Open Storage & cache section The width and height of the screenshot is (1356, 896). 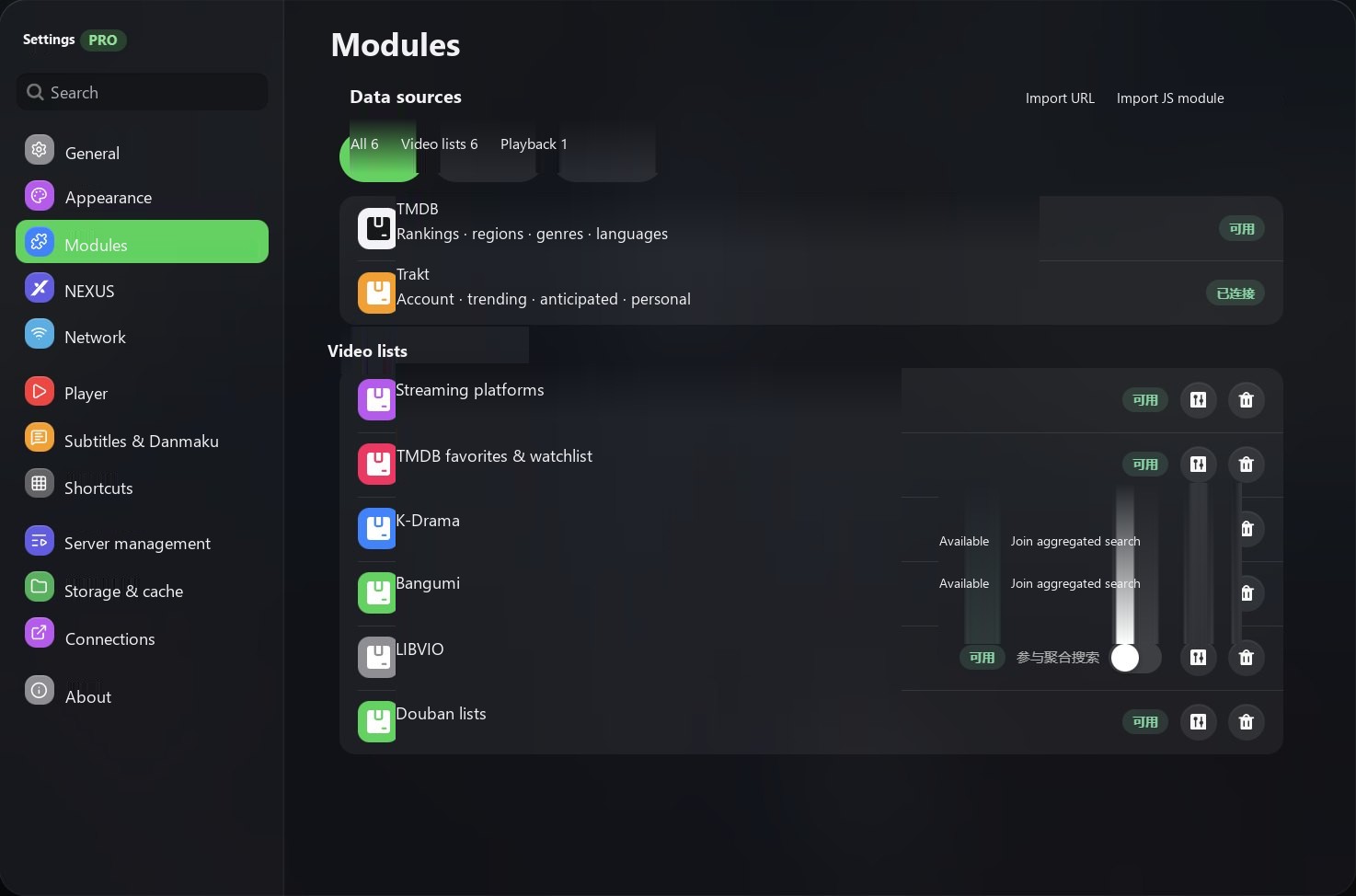[x=142, y=591]
